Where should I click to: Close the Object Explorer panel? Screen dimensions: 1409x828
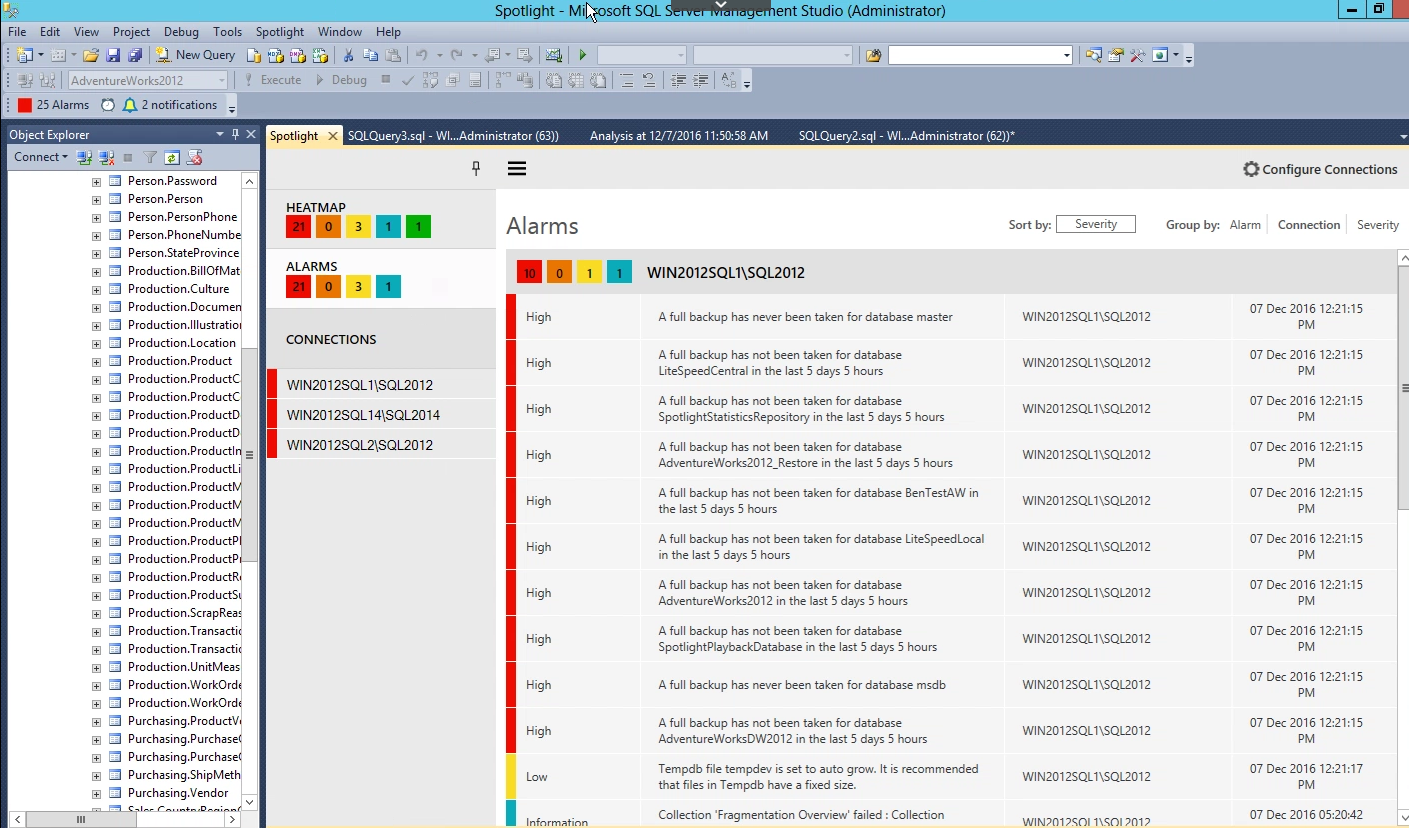click(251, 134)
